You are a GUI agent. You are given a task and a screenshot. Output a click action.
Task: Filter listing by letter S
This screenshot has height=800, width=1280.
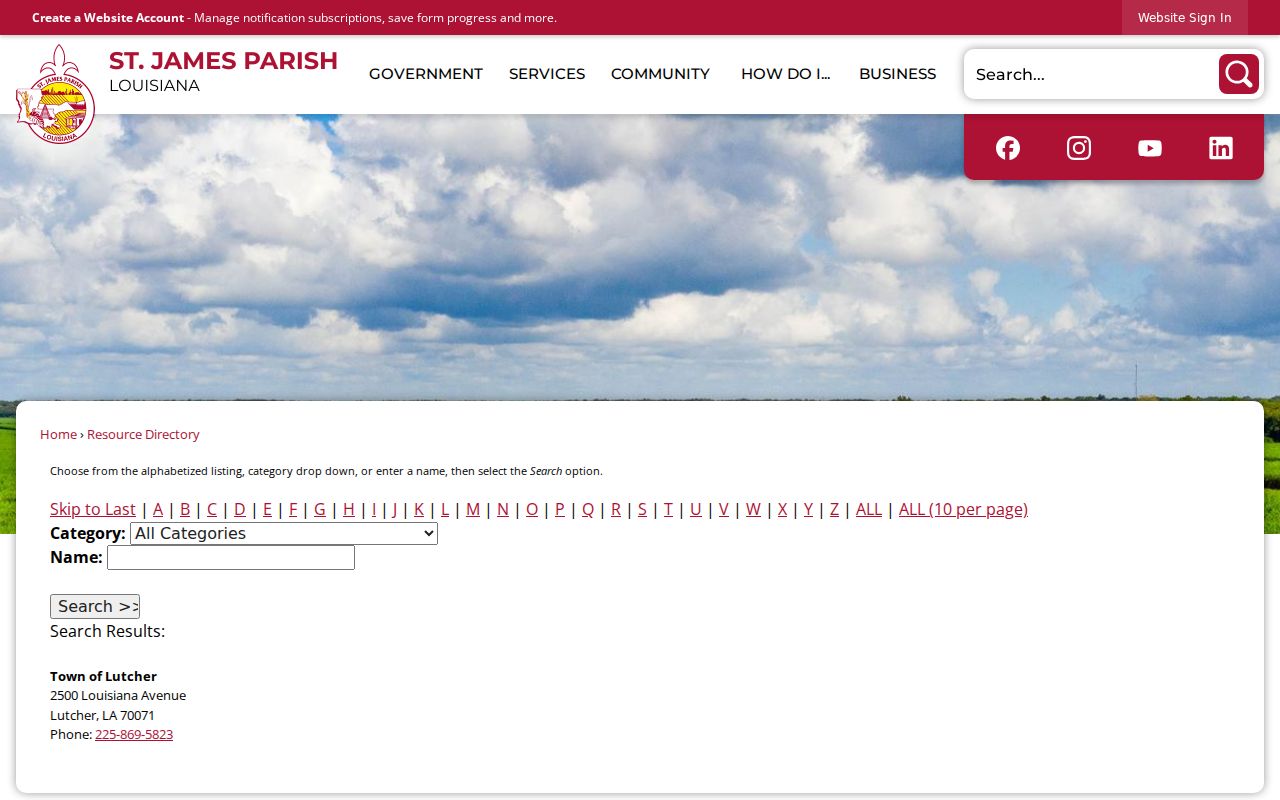642,510
